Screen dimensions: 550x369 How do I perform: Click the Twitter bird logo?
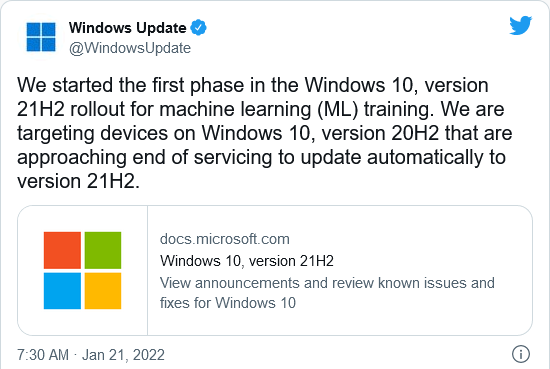pos(521,25)
